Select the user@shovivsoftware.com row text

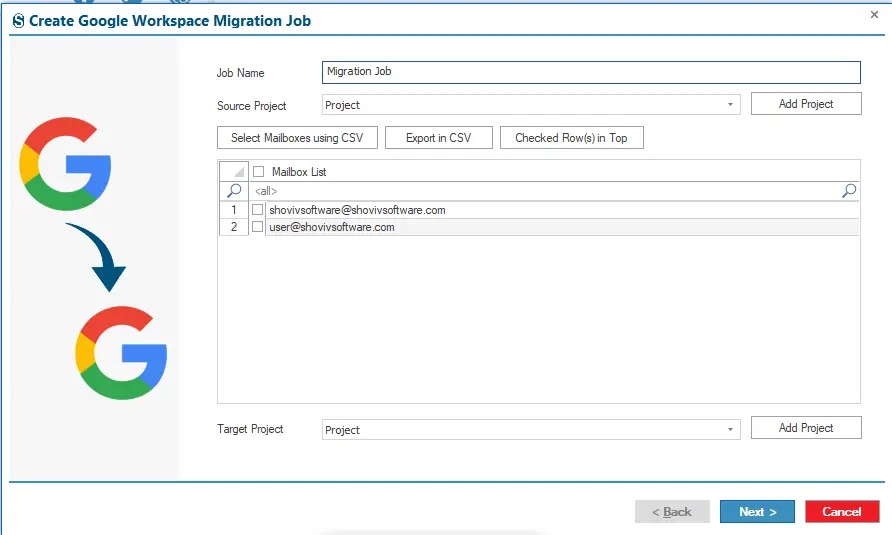pyautogui.click(x=332, y=227)
